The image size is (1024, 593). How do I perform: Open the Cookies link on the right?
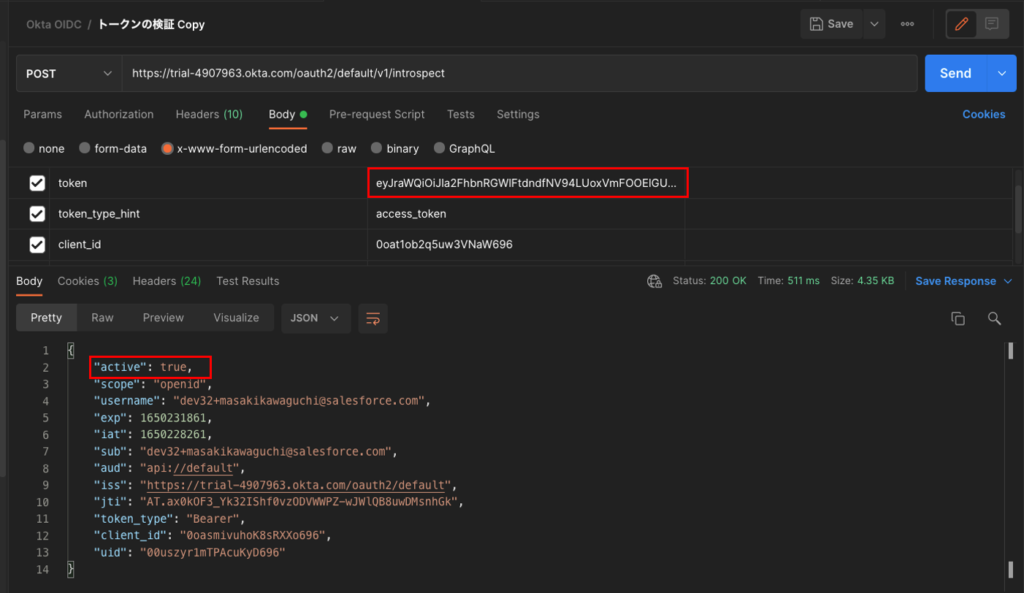983,114
